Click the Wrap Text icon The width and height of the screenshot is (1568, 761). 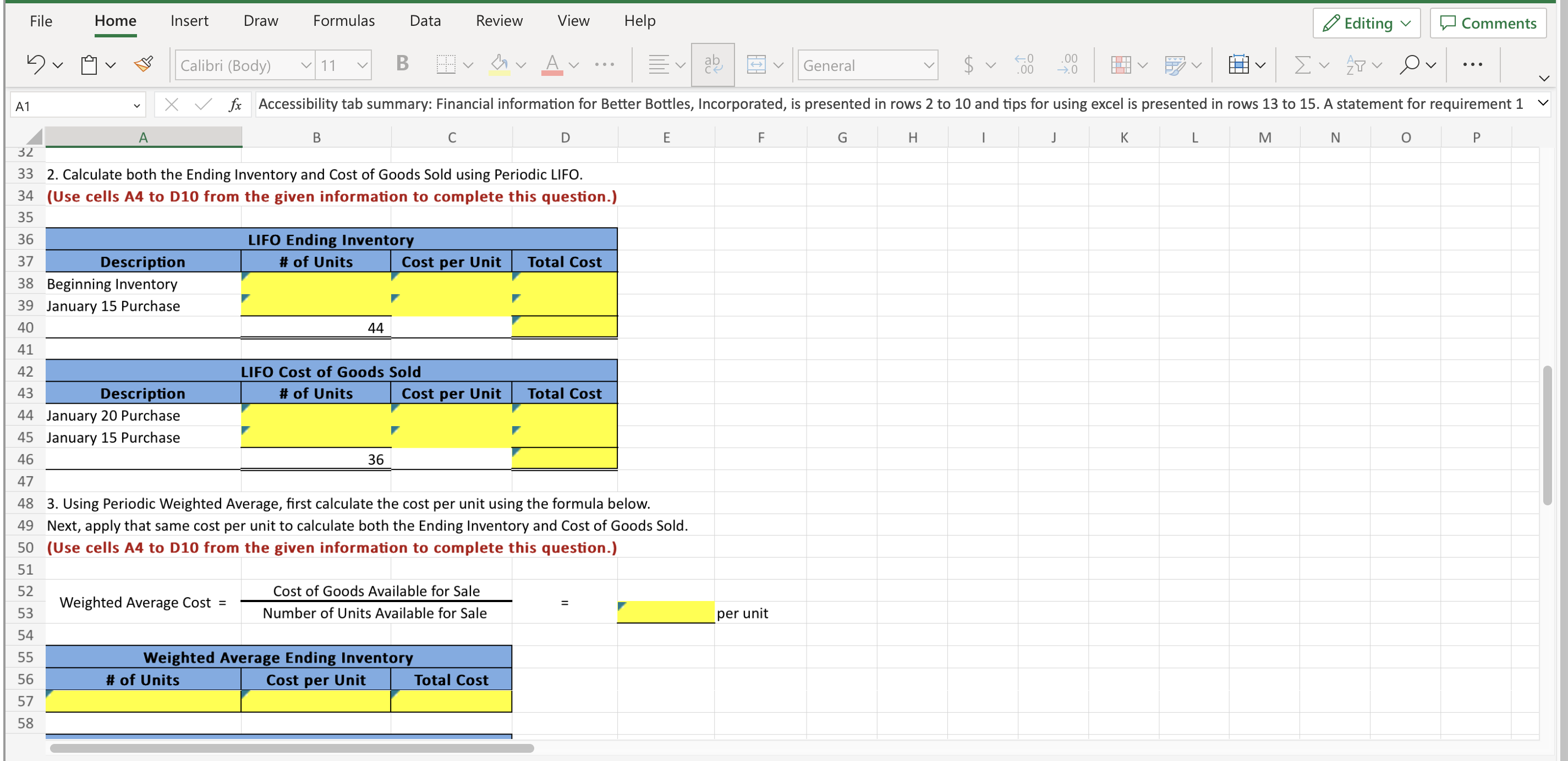[x=712, y=63]
